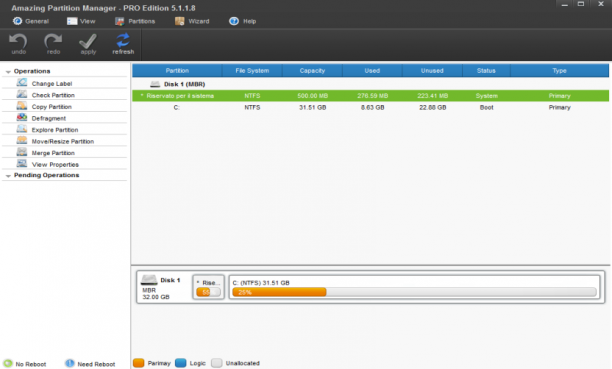The image size is (612, 369).
Task: Click the gray Unallocated legend swatch
Action: coord(217,363)
